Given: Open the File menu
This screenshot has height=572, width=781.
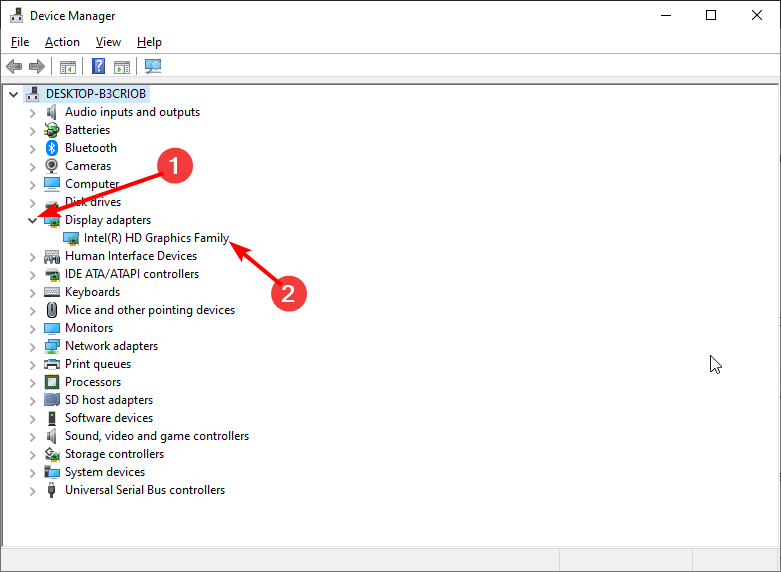Looking at the screenshot, I should coord(20,42).
